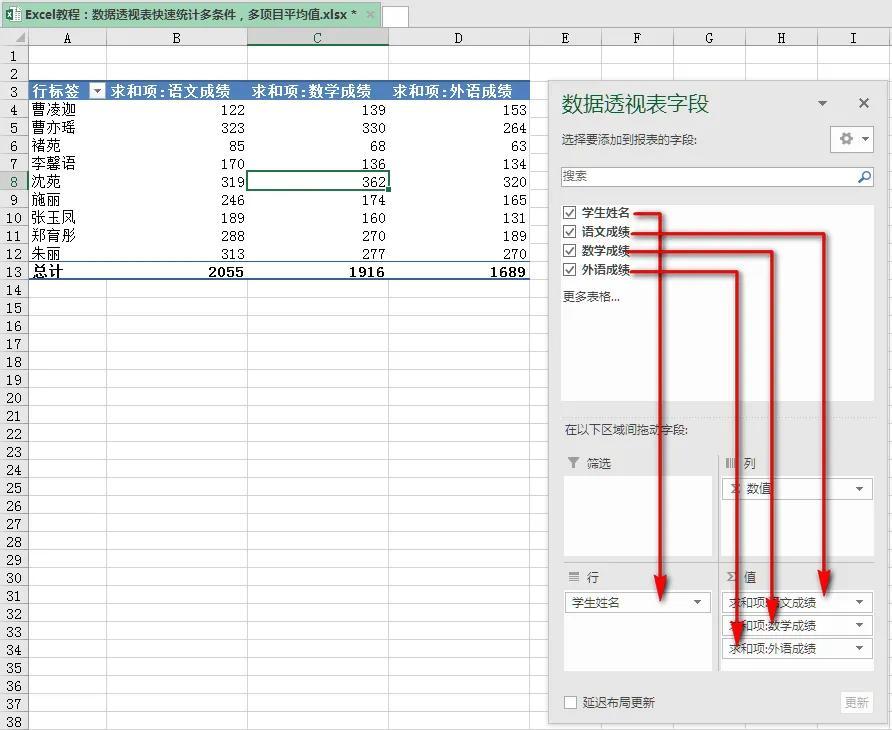Select row 3 header

14,91
